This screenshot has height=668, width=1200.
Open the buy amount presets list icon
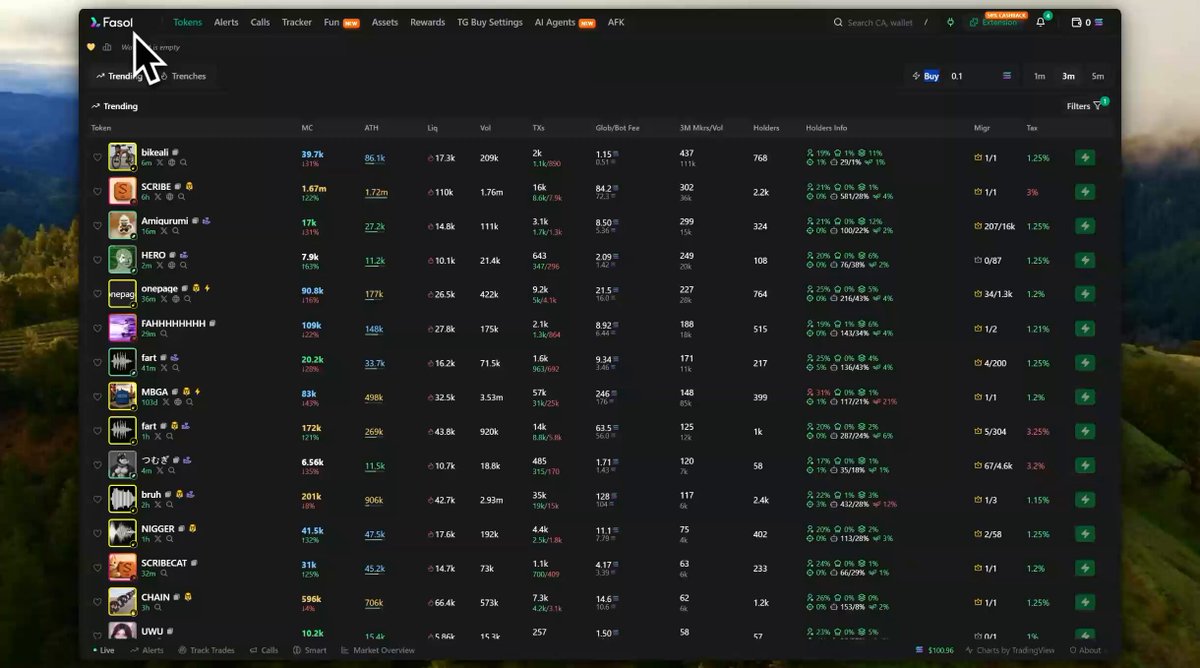click(1007, 76)
